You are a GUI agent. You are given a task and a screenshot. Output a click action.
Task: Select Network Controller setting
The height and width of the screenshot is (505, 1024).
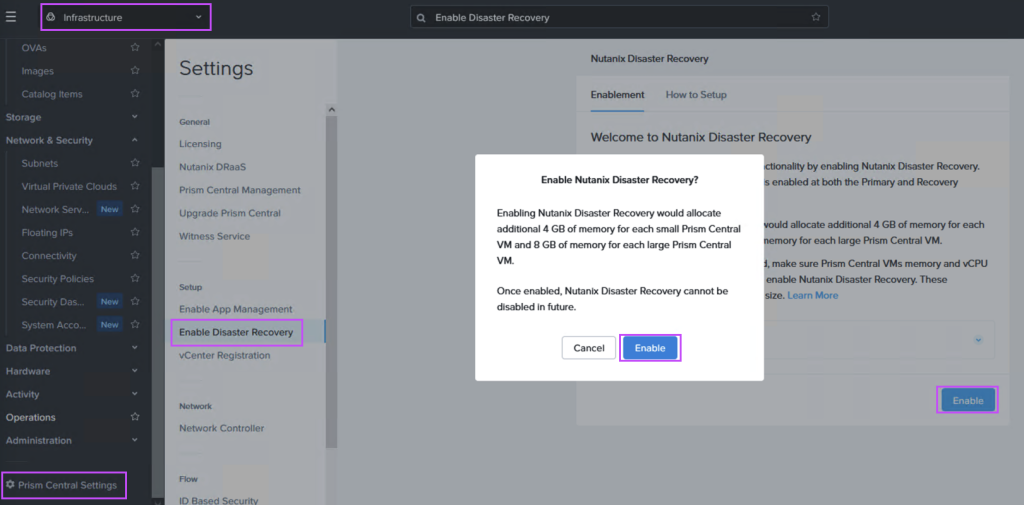(221, 428)
